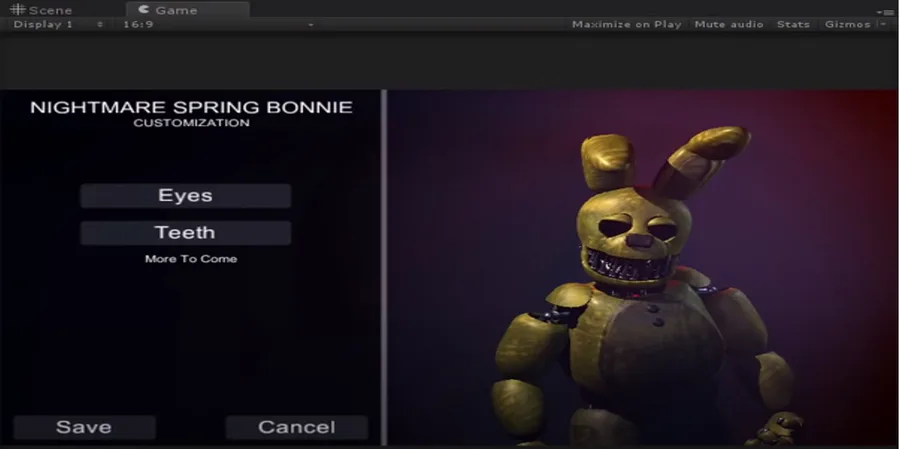Switch to the Scene tab

41,10
